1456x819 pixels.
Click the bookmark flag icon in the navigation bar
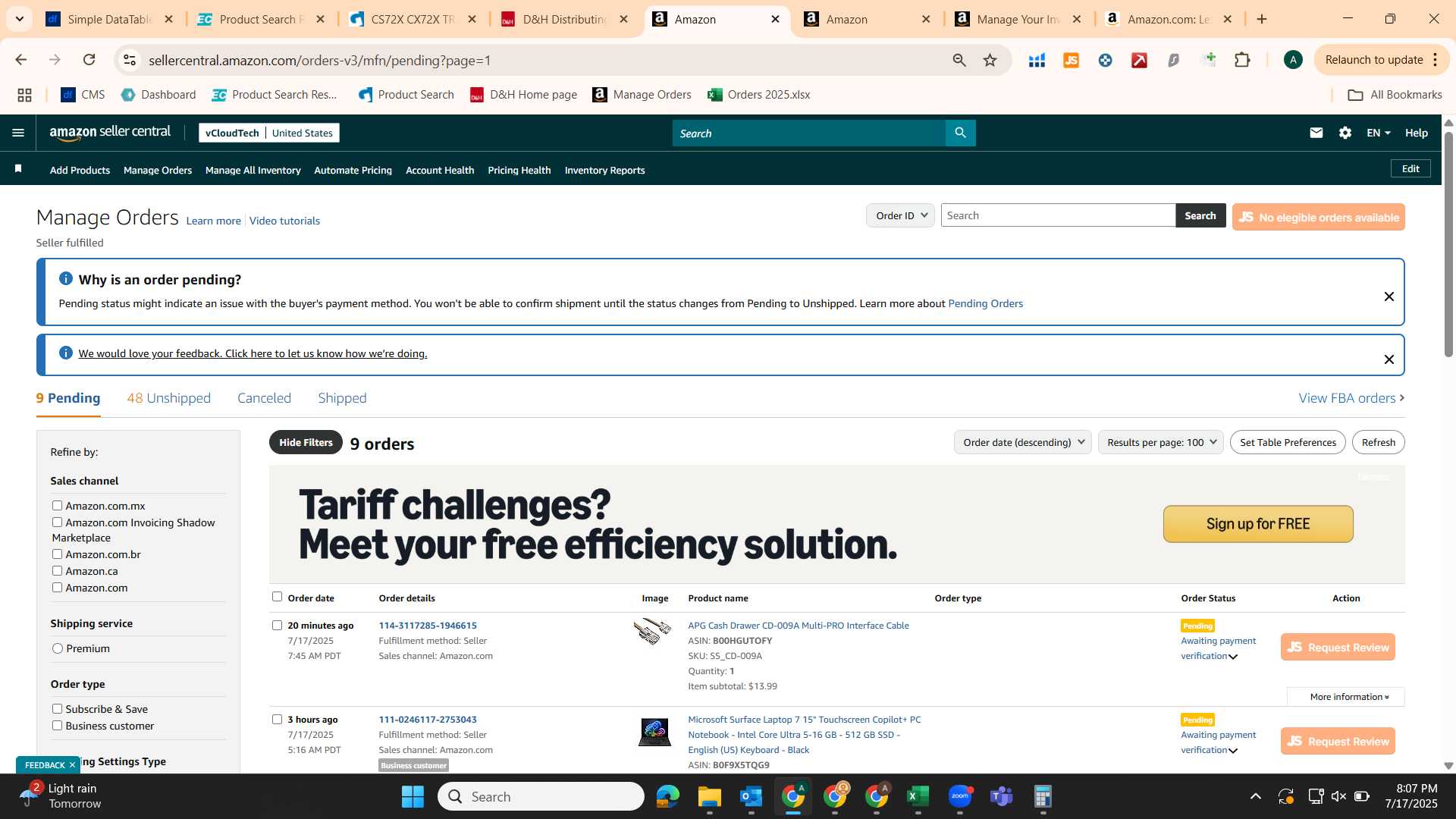point(18,169)
